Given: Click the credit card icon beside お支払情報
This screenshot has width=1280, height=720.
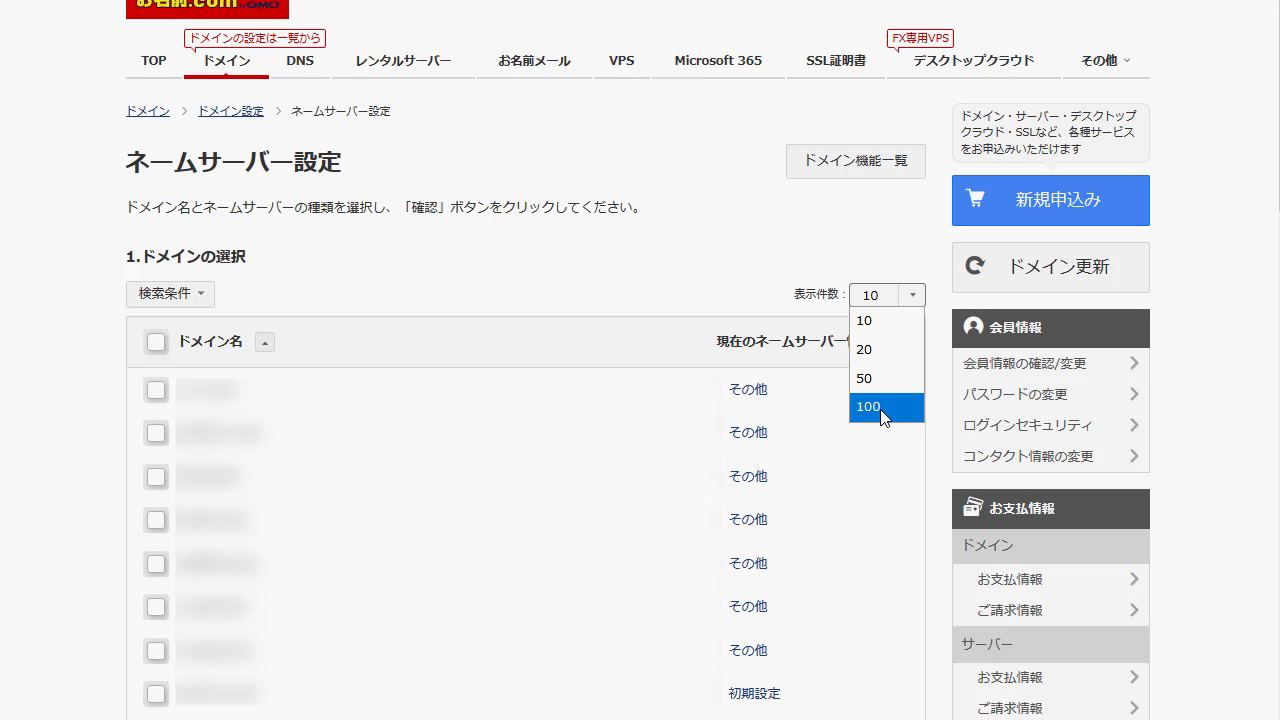Looking at the screenshot, I should [x=973, y=508].
